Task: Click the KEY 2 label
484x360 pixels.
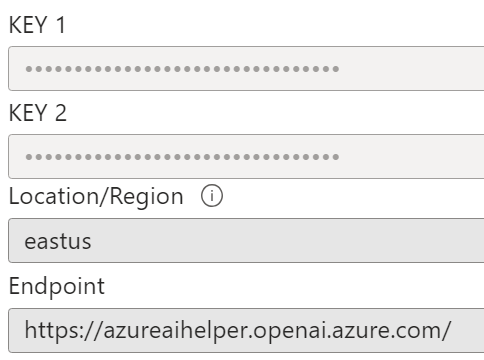Action: tap(38, 113)
